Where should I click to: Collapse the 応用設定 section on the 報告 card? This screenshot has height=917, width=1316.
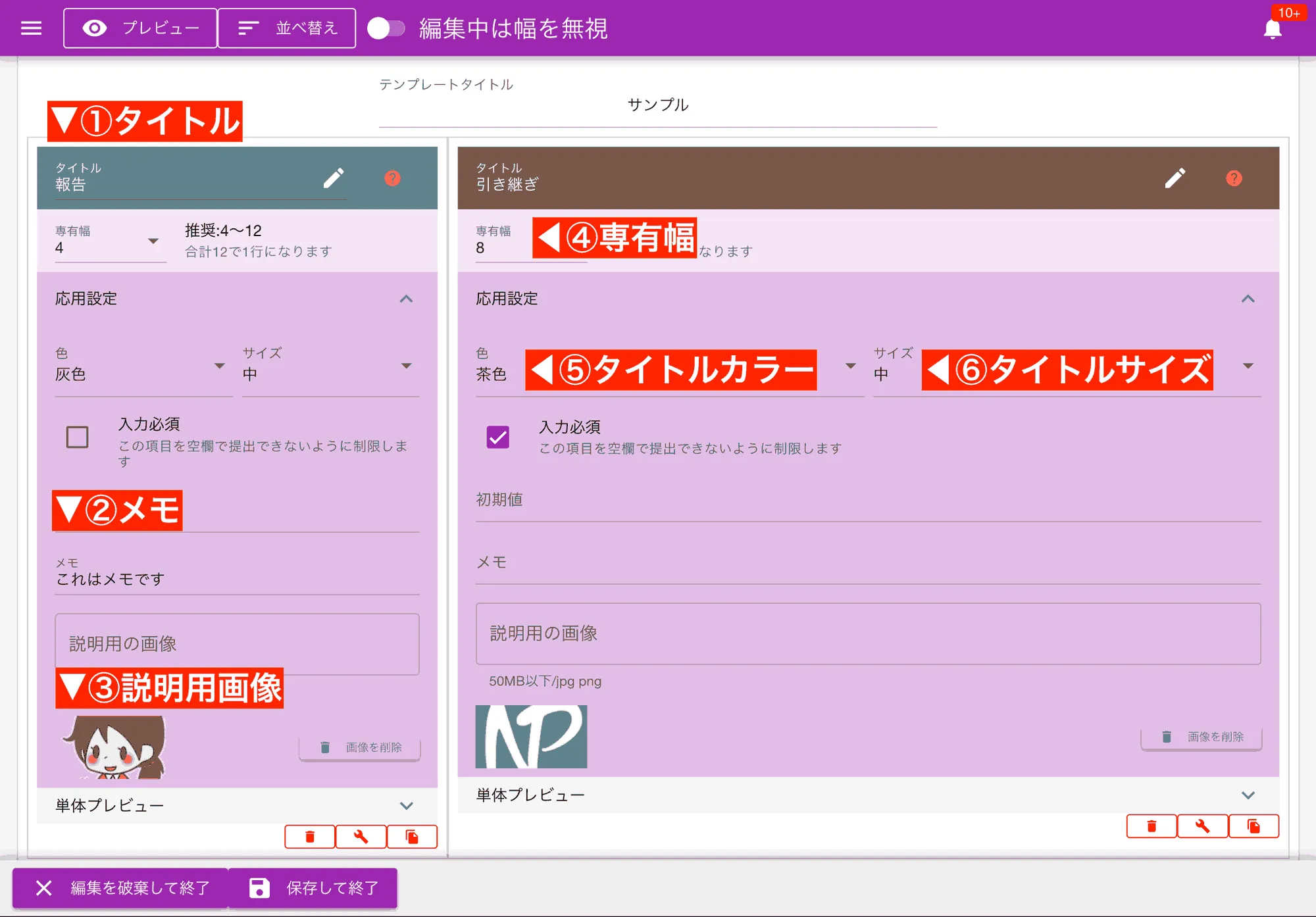point(407,299)
